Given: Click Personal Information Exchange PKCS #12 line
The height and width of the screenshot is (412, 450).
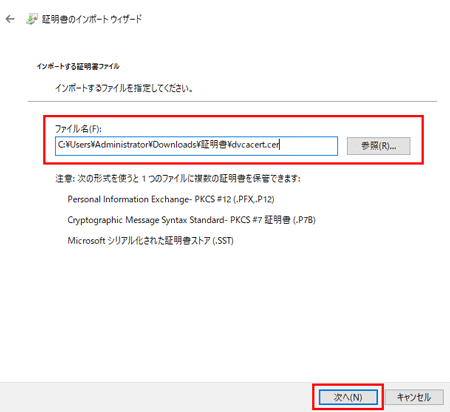Looking at the screenshot, I should 171,199.
